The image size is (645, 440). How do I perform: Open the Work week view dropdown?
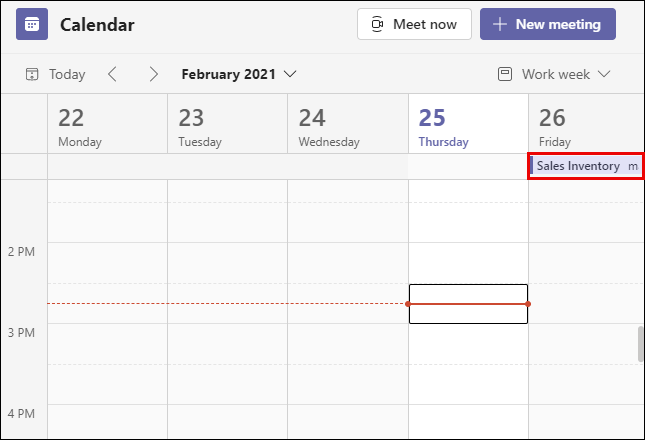(x=604, y=74)
